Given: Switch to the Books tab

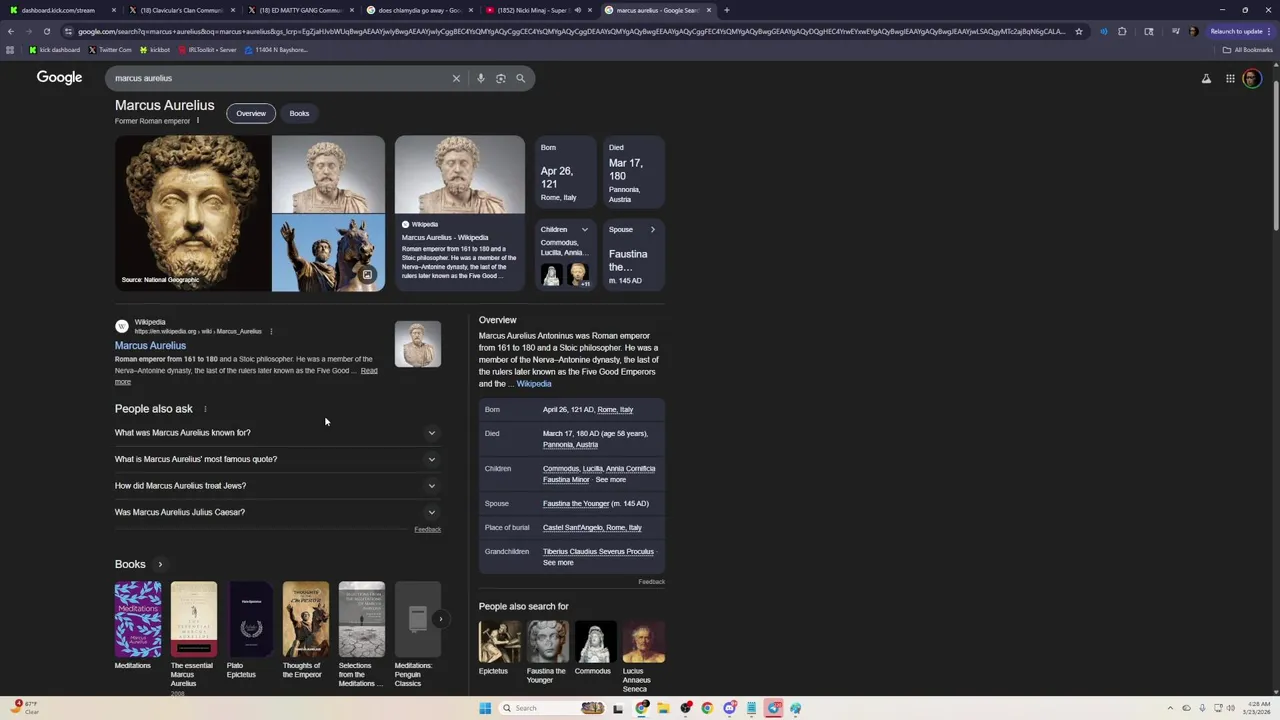Looking at the screenshot, I should 299,113.
